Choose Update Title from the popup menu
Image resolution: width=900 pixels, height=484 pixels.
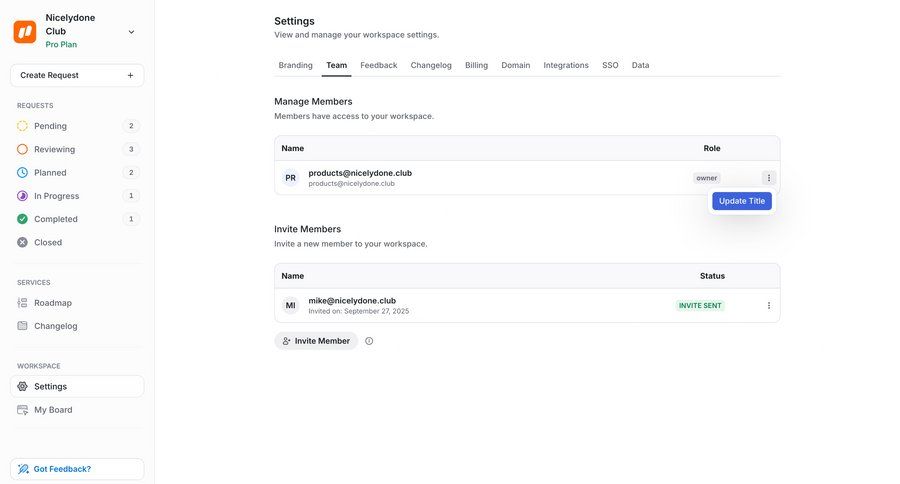pyautogui.click(x=742, y=201)
